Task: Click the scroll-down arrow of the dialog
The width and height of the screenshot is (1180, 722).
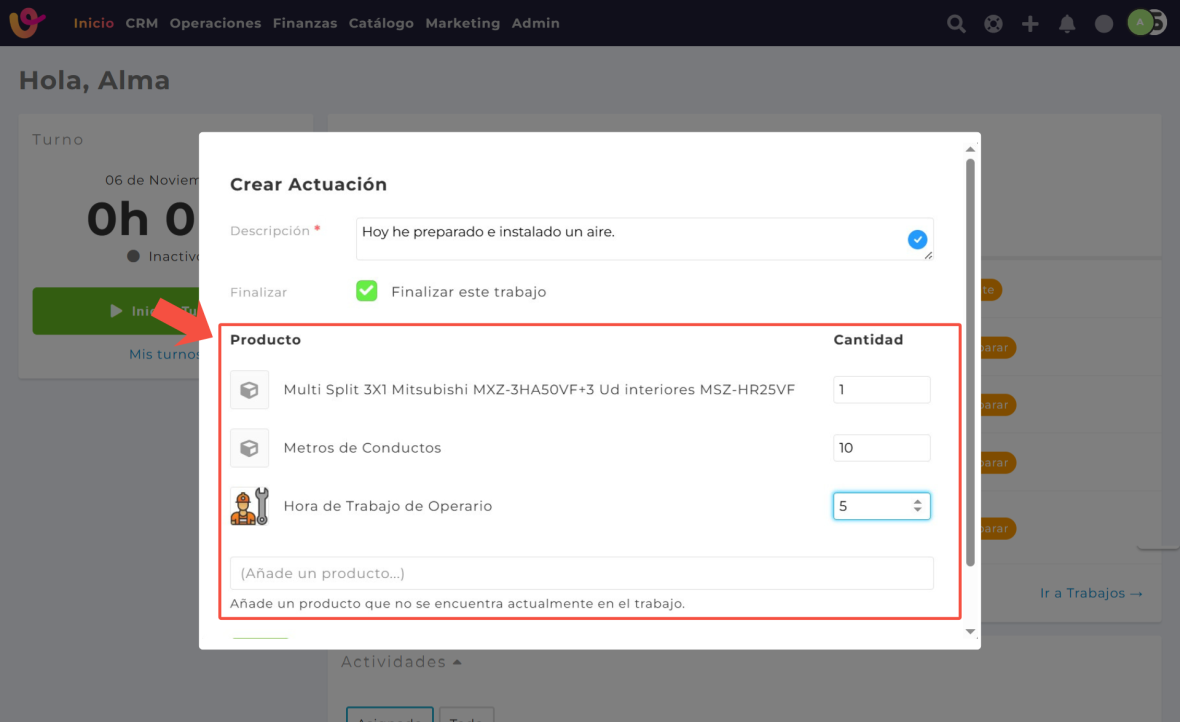Action: pos(969,632)
